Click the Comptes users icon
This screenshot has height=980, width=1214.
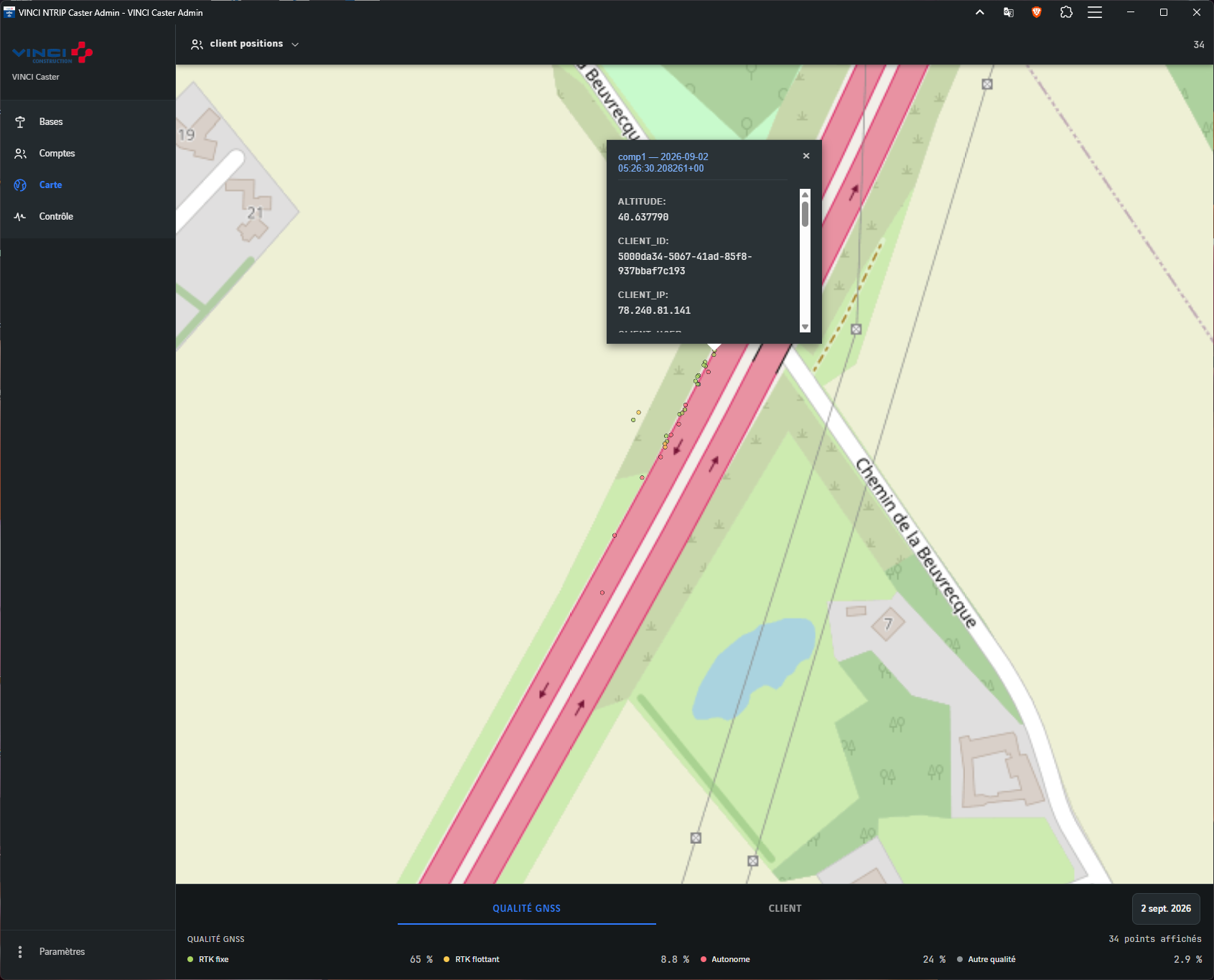[20, 154]
